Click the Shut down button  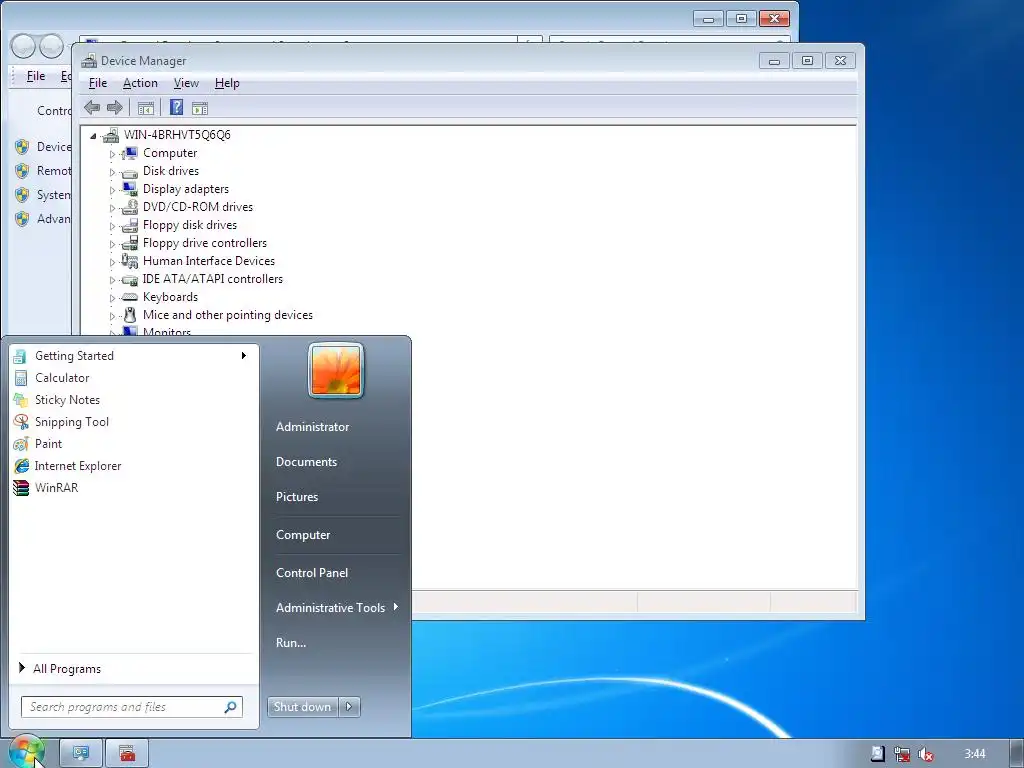point(303,707)
